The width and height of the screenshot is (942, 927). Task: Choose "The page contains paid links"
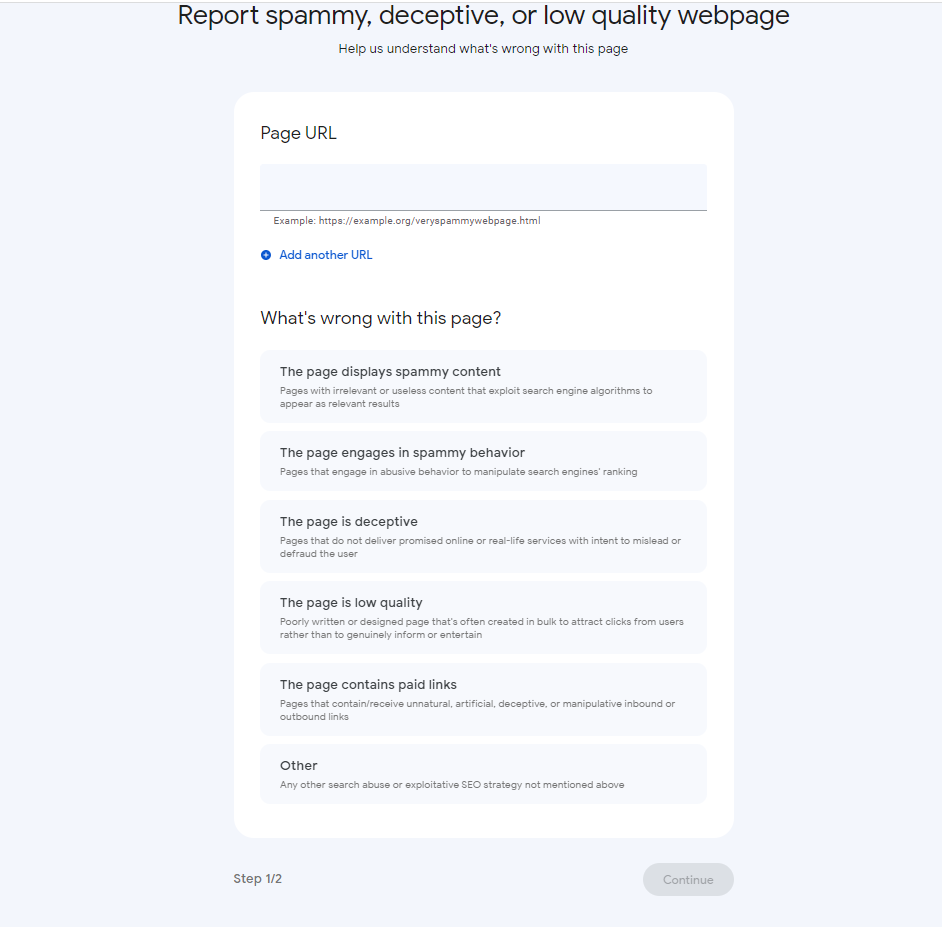tap(483, 699)
